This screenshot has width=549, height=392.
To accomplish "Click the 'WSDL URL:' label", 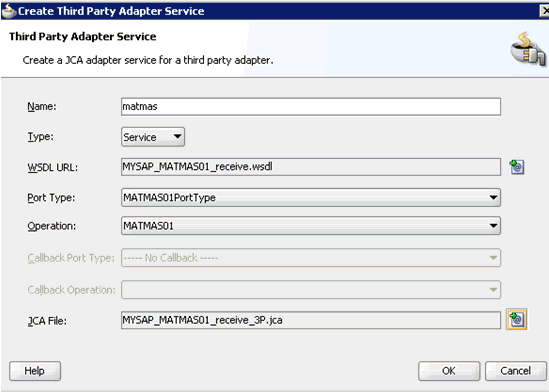I will [53, 168].
